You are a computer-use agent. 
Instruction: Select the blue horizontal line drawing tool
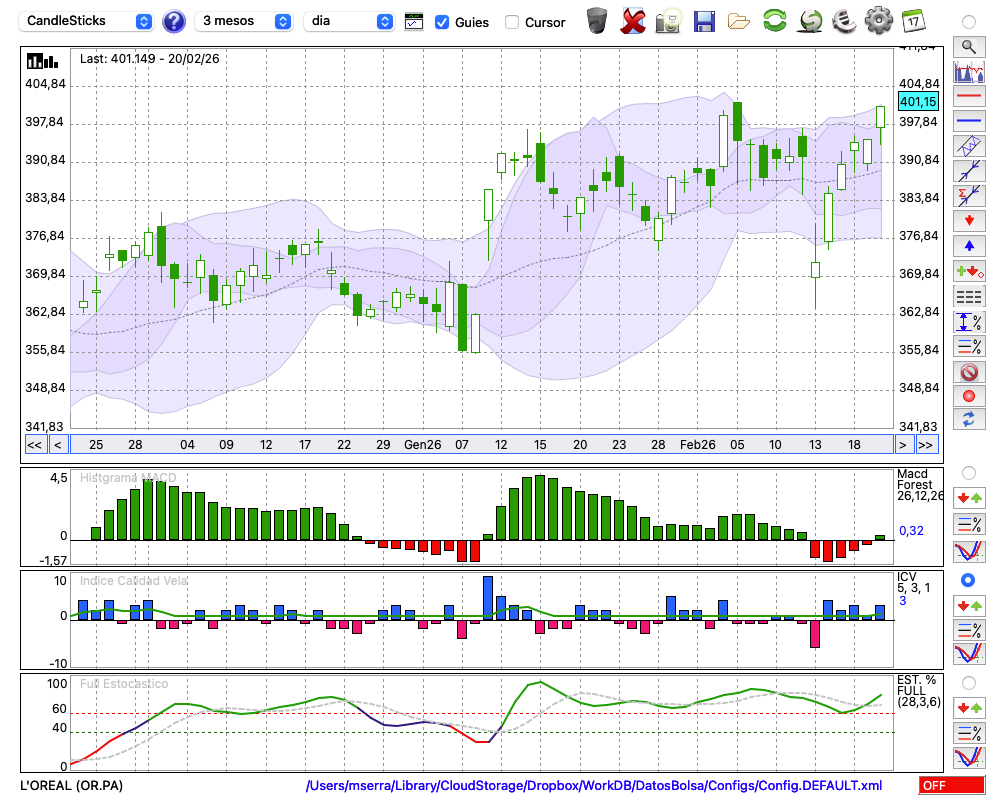tap(969, 121)
